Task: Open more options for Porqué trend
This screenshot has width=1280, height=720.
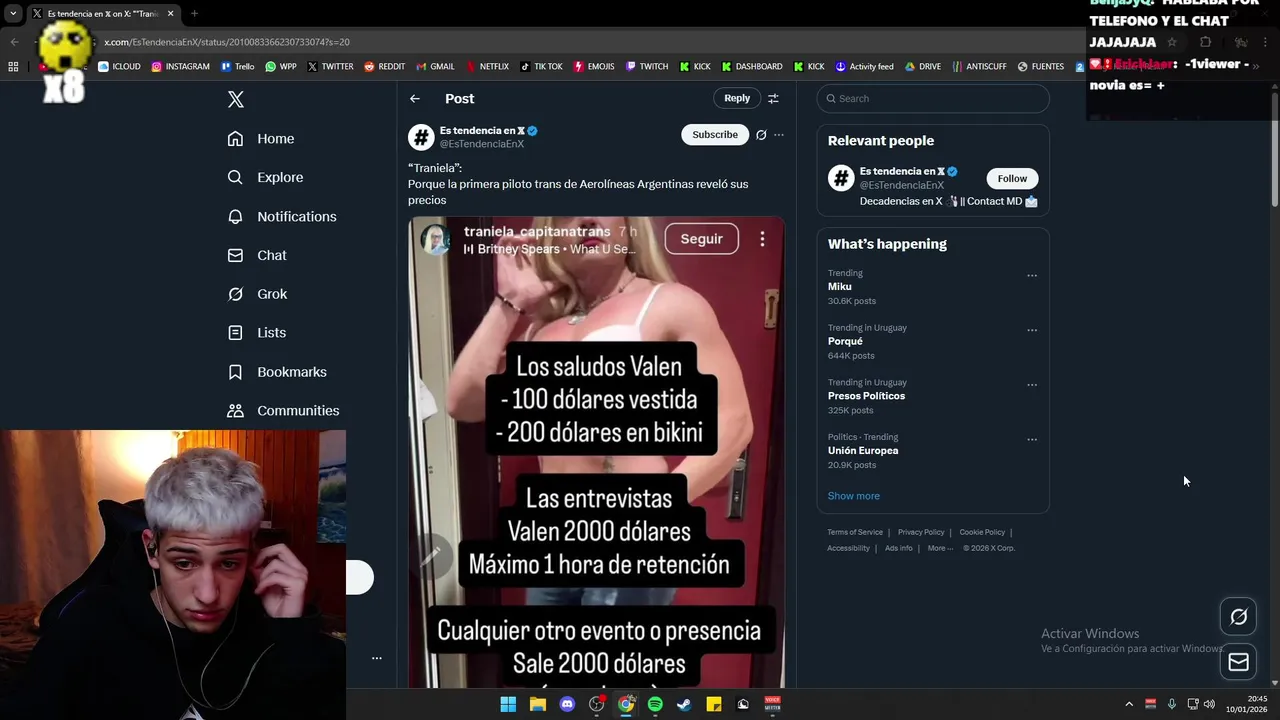Action: (x=1032, y=330)
